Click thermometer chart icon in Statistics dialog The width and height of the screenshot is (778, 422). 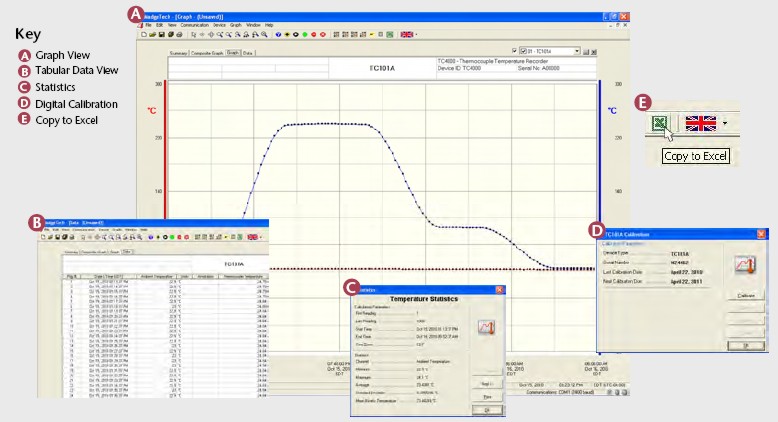(x=486, y=327)
